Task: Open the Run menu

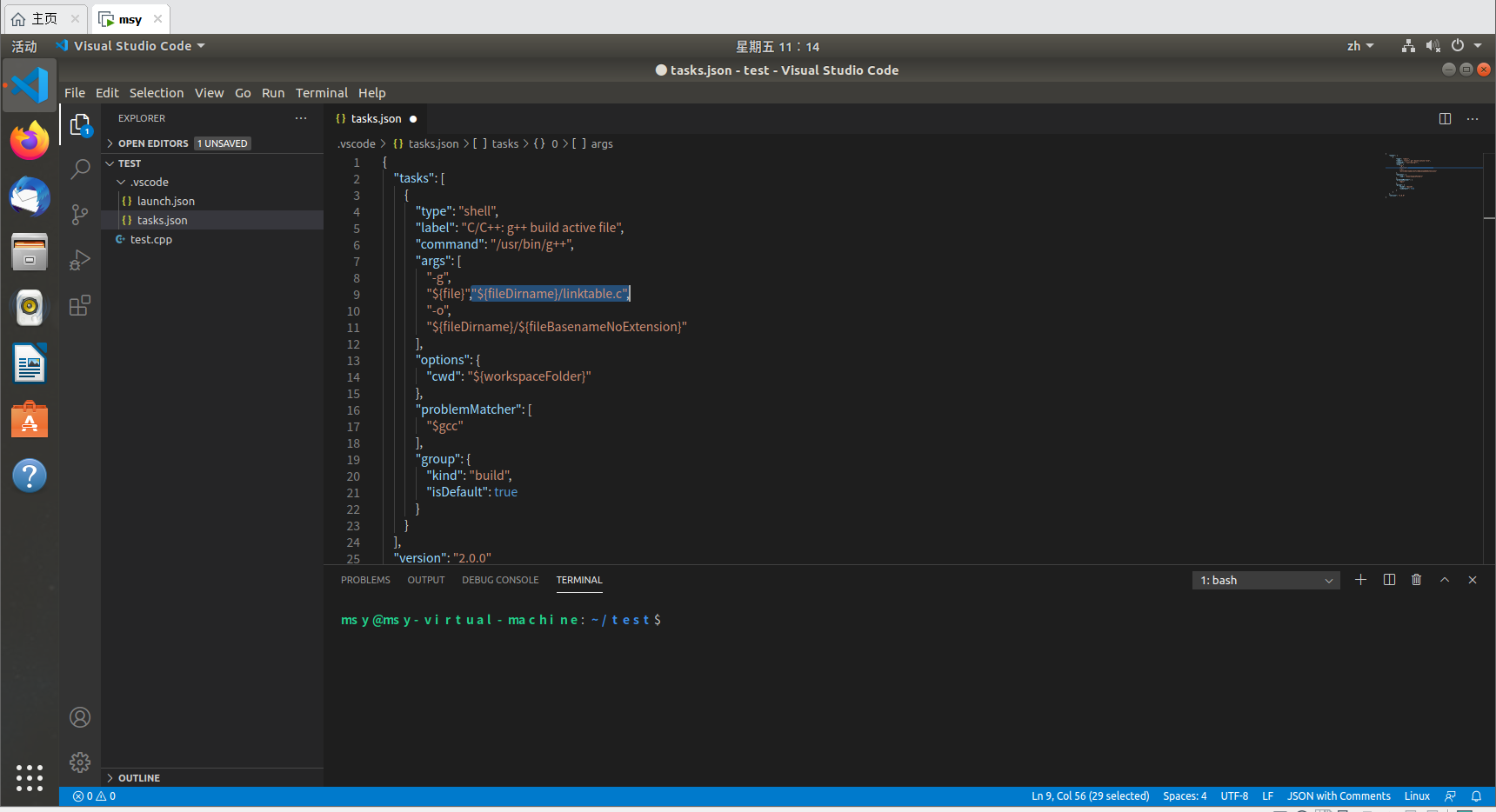Action: [x=273, y=93]
